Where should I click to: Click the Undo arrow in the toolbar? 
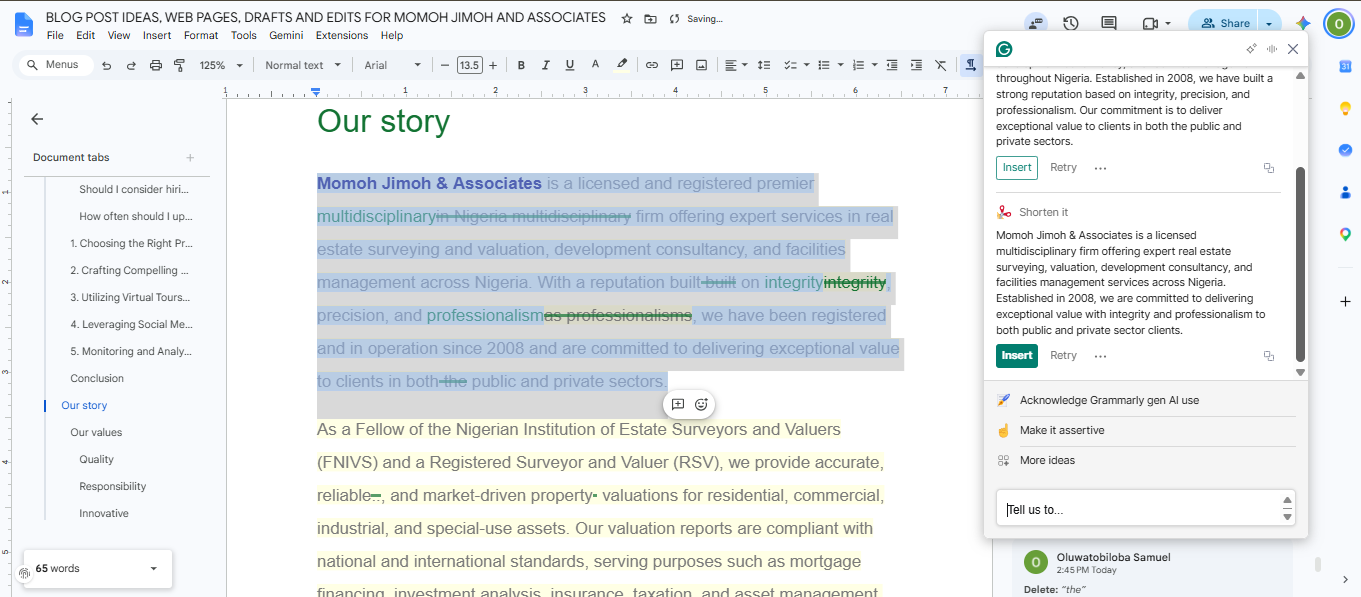click(x=106, y=65)
